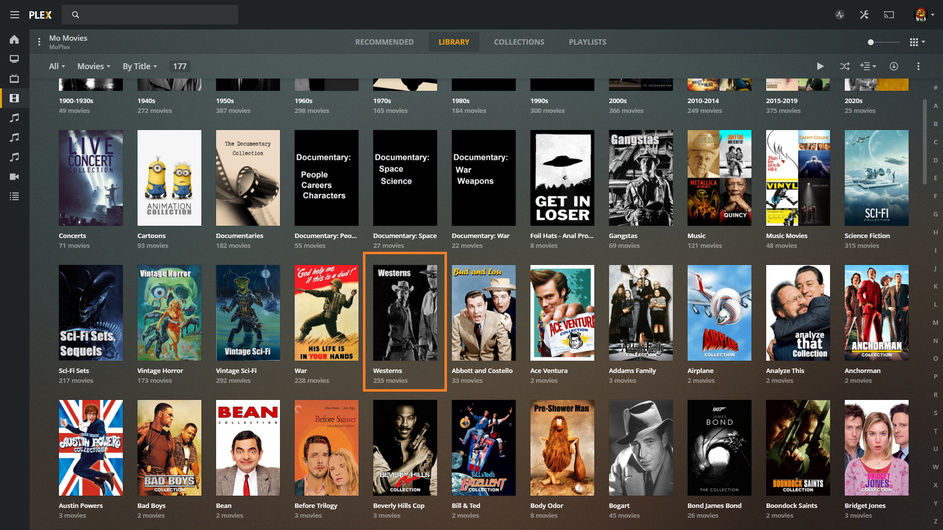Open the Activity icon in top bar

point(840,14)
